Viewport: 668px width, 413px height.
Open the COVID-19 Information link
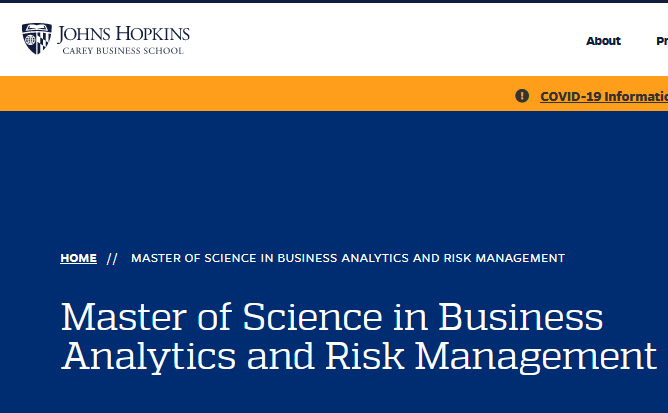pos(604,97)
